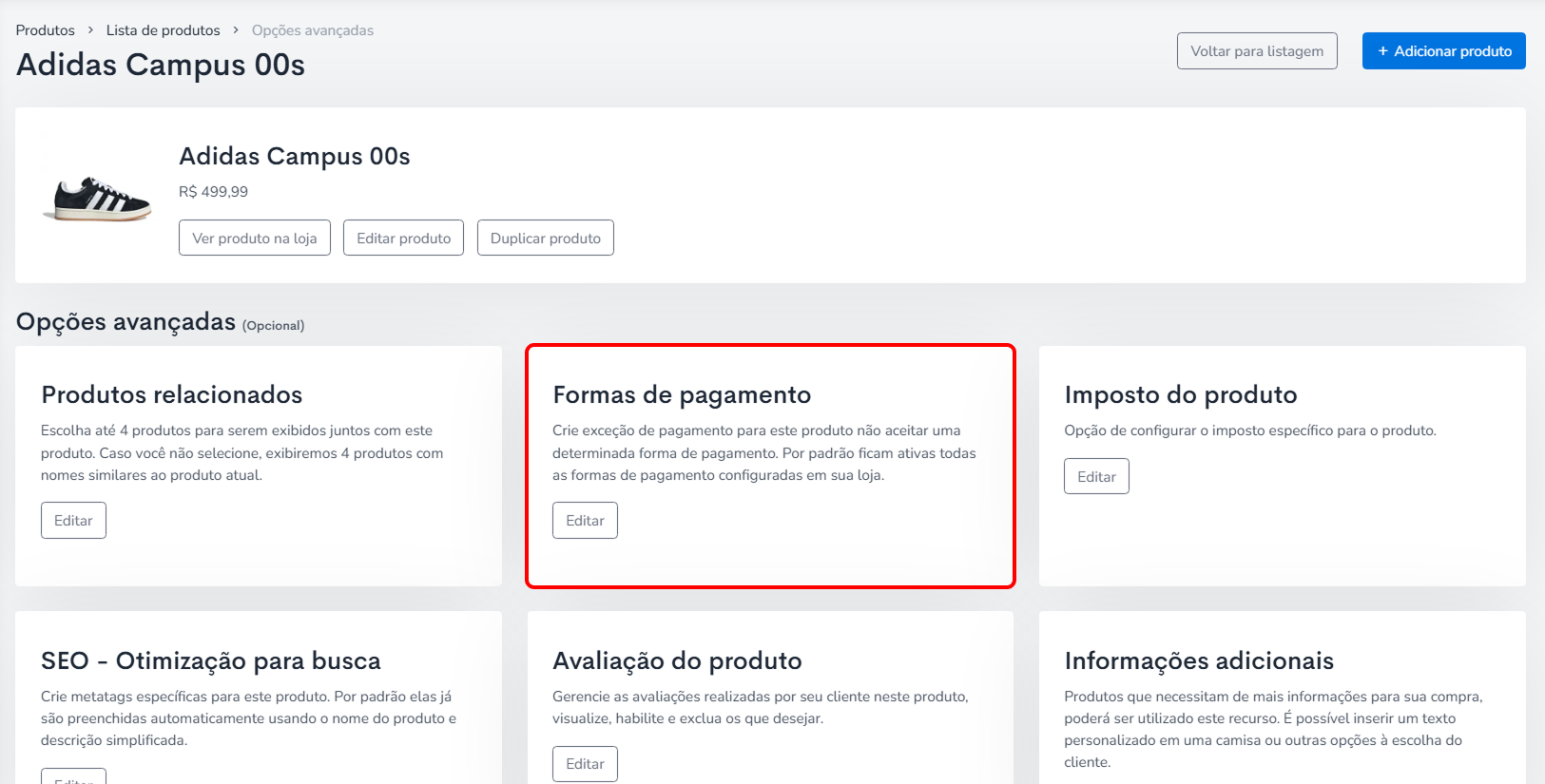The height and width of the screenshot is (784, 1545).
Task: Click the Adidas Campus 00s card heading
Action: pos(295,156)
